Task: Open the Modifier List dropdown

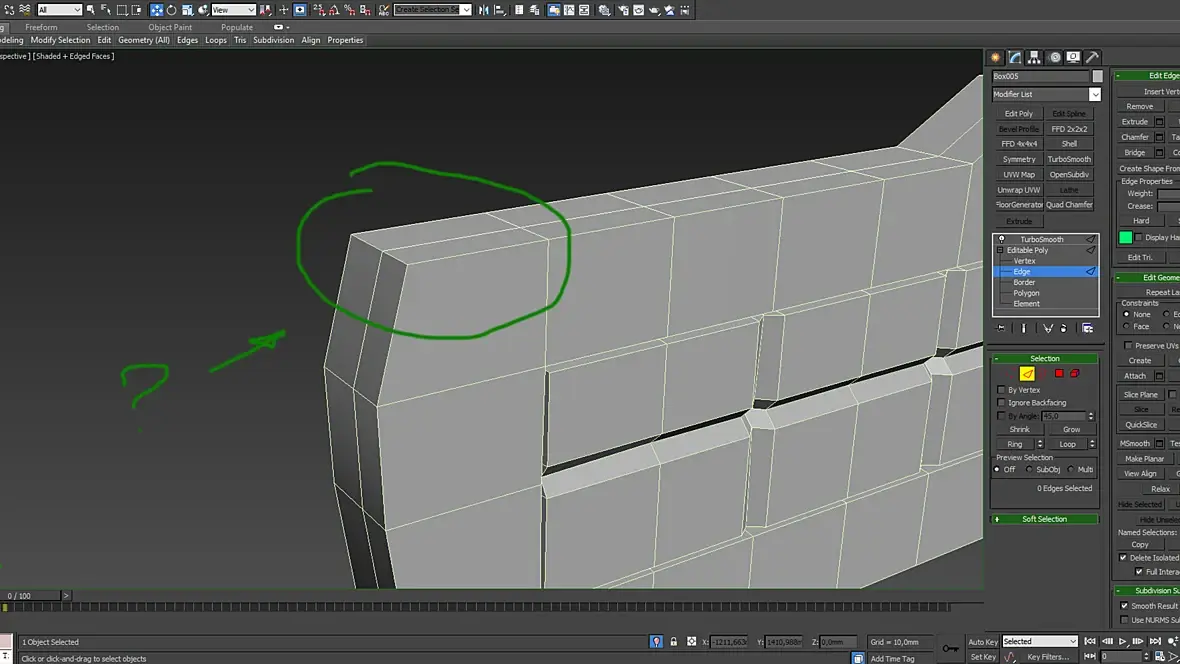Action: coord(1095,95)
